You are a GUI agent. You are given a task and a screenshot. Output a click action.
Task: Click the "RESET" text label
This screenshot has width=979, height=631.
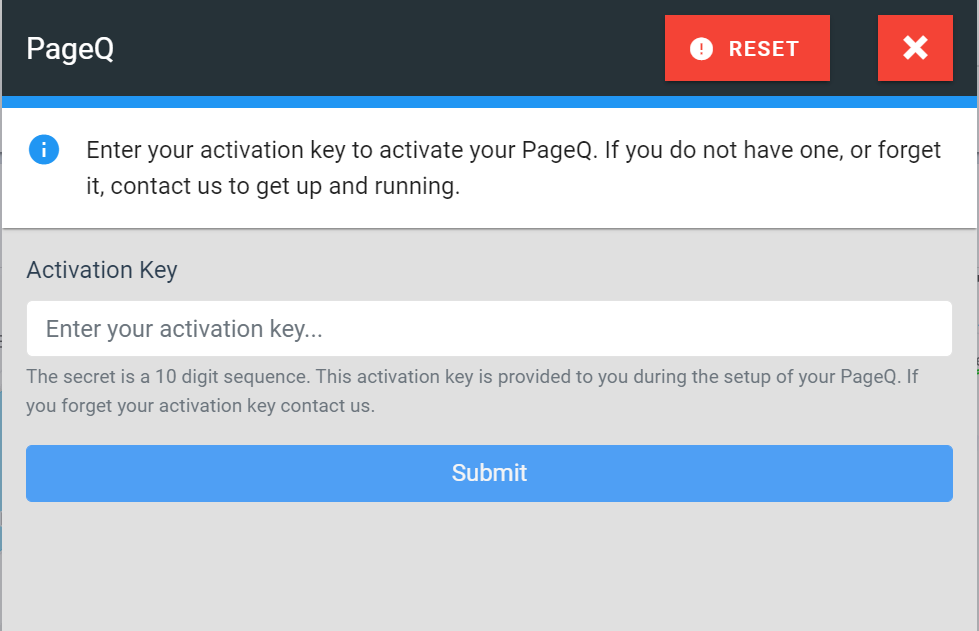(764, 49)
